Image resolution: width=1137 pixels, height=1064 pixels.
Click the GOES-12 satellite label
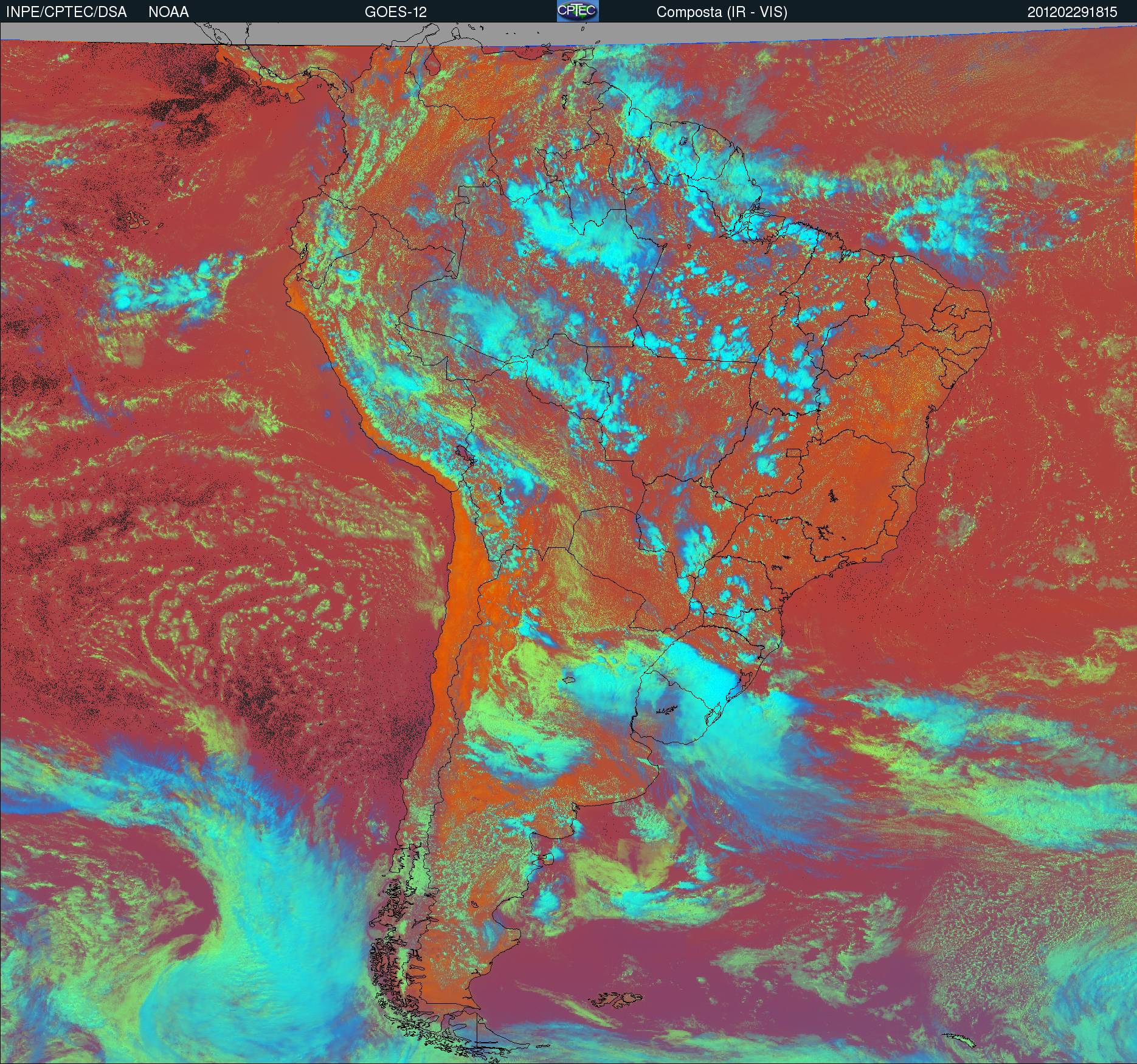tap(396, 12)
